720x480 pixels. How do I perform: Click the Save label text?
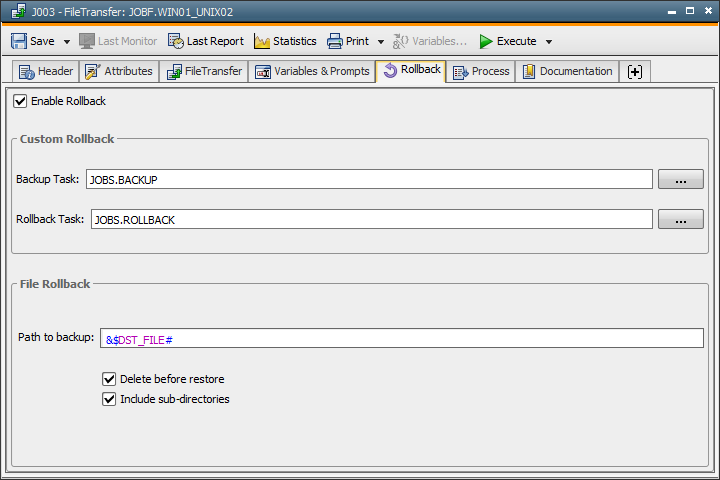coord(42,41)
